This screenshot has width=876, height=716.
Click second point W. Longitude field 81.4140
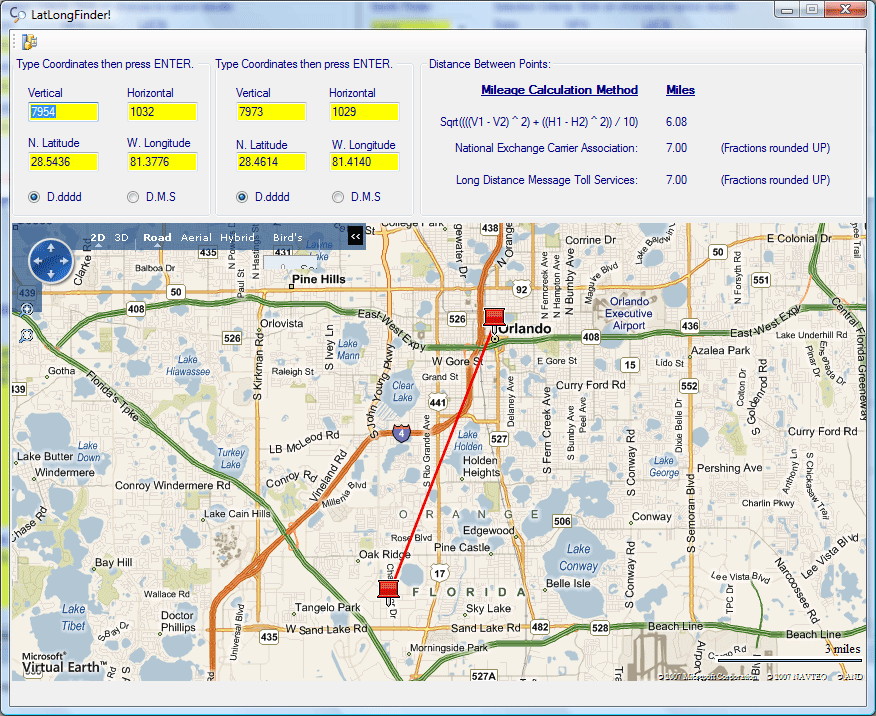364,162
